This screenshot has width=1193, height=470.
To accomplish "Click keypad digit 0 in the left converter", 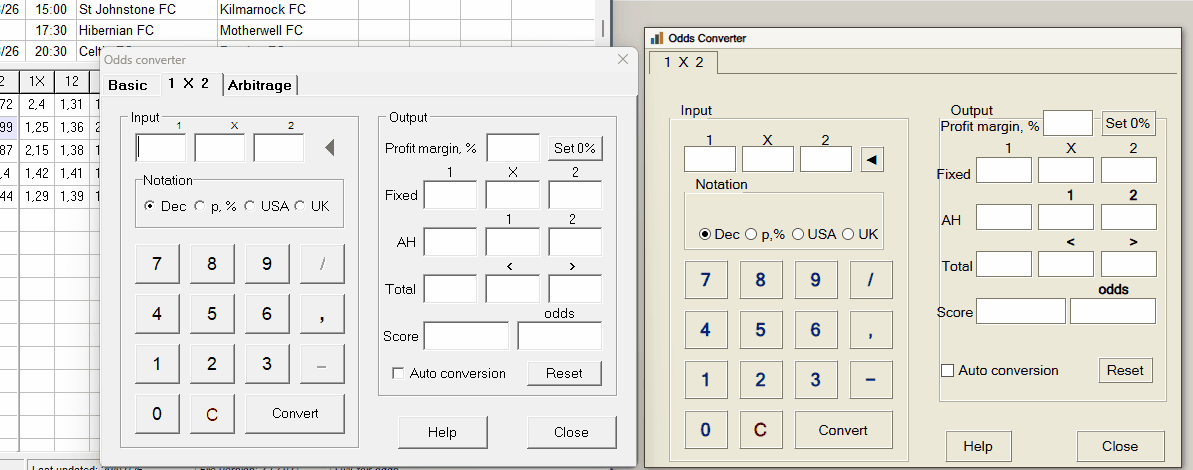I will (x=157, y=414).
